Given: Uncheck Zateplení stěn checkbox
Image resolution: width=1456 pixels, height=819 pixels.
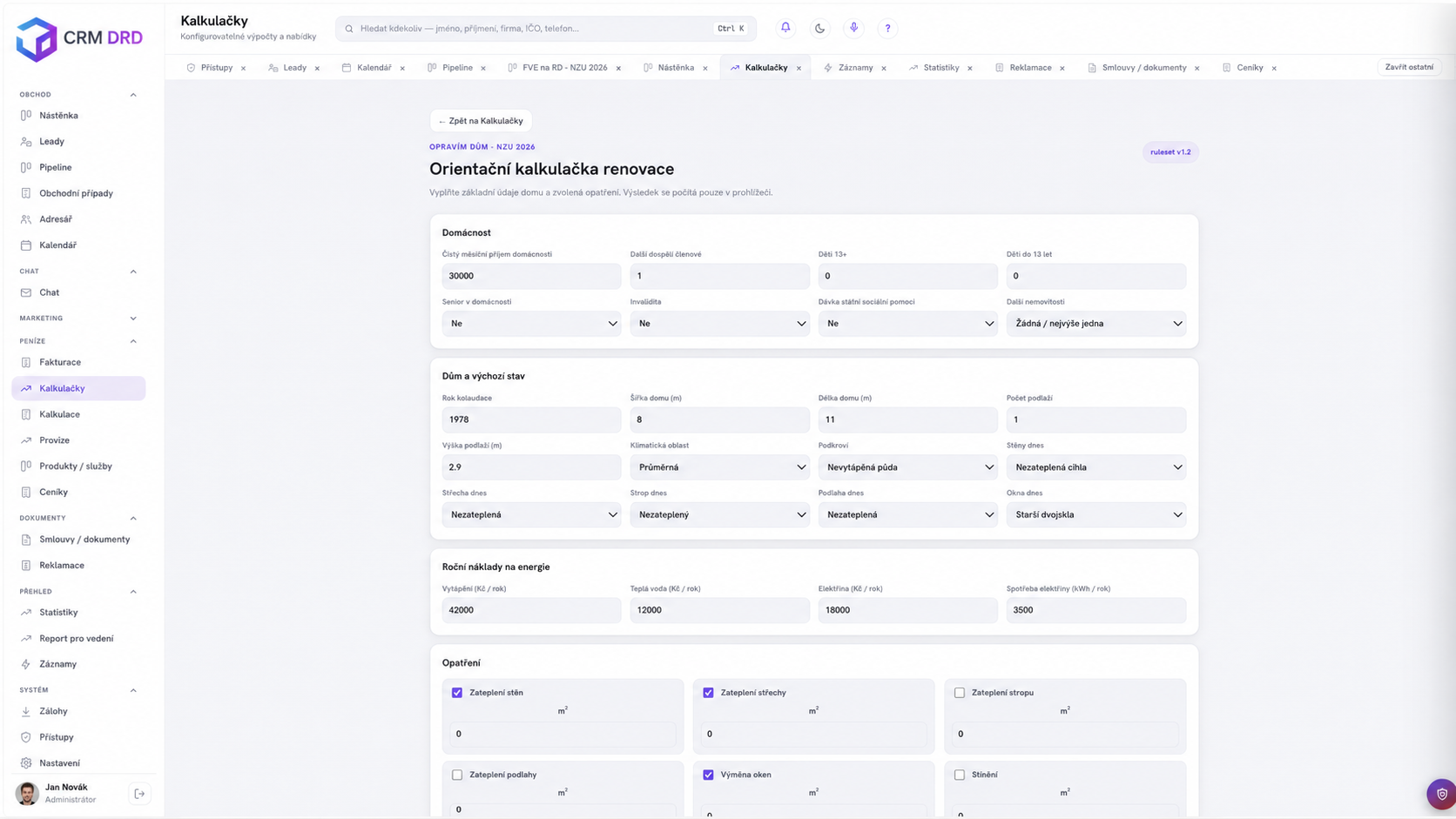Looking at the screenshot, I should 457,693.
